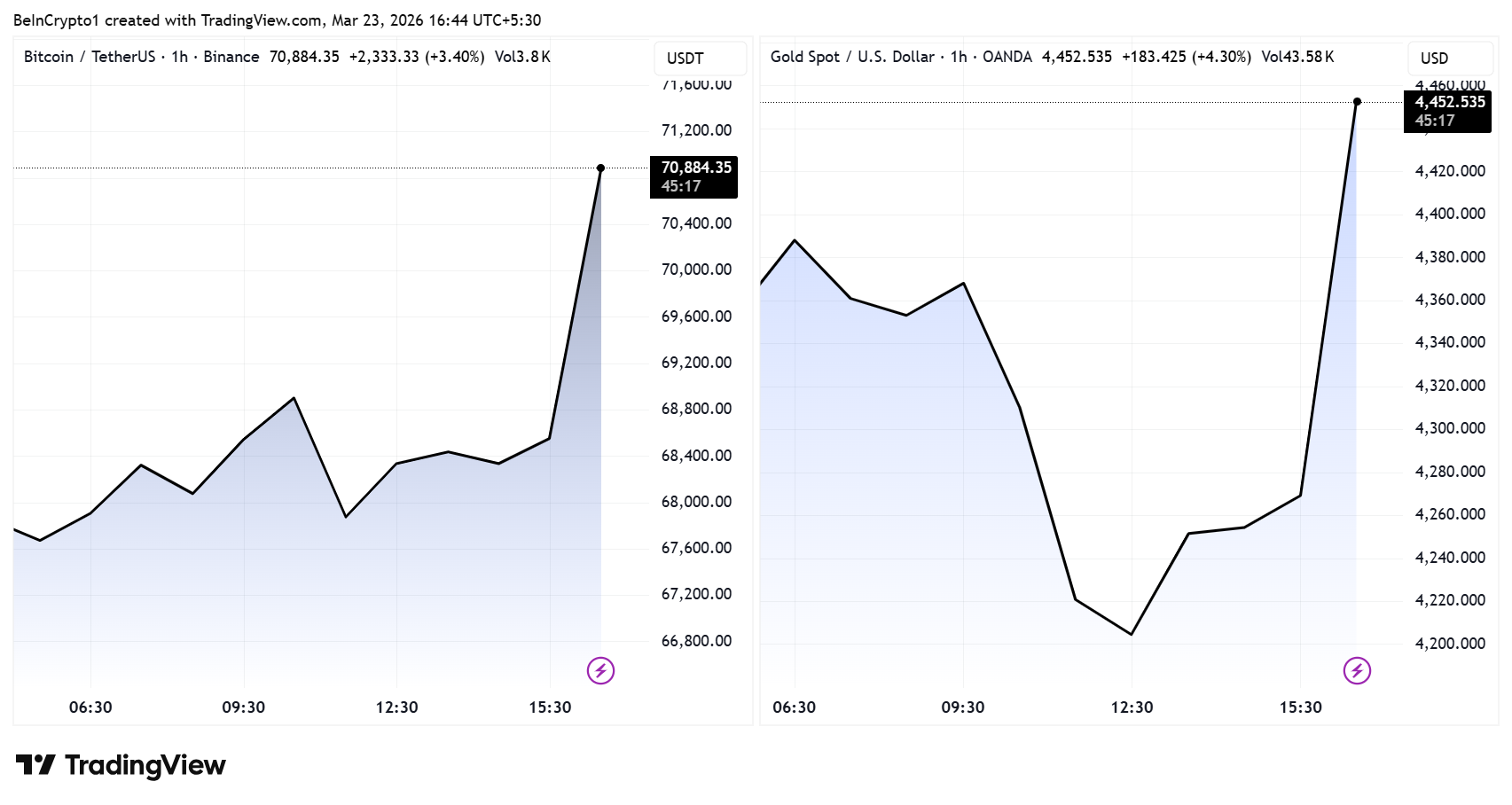Click the 09:30 time marker on Gold chart
Viewport: 1512px width, 805px height.
(963, 707)
